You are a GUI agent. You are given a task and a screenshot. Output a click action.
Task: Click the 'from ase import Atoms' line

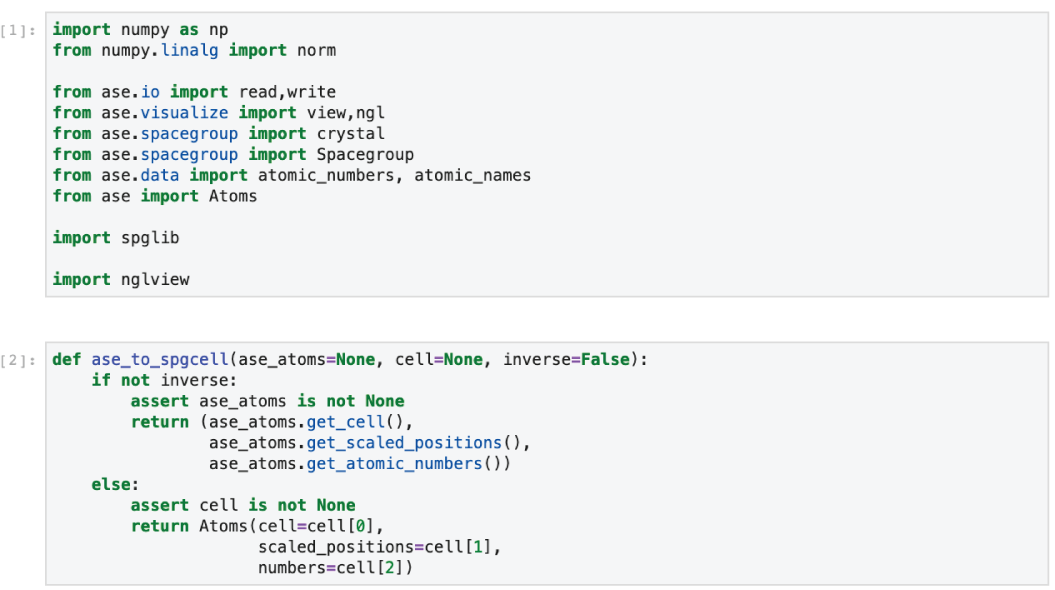(x=155, y=196)
